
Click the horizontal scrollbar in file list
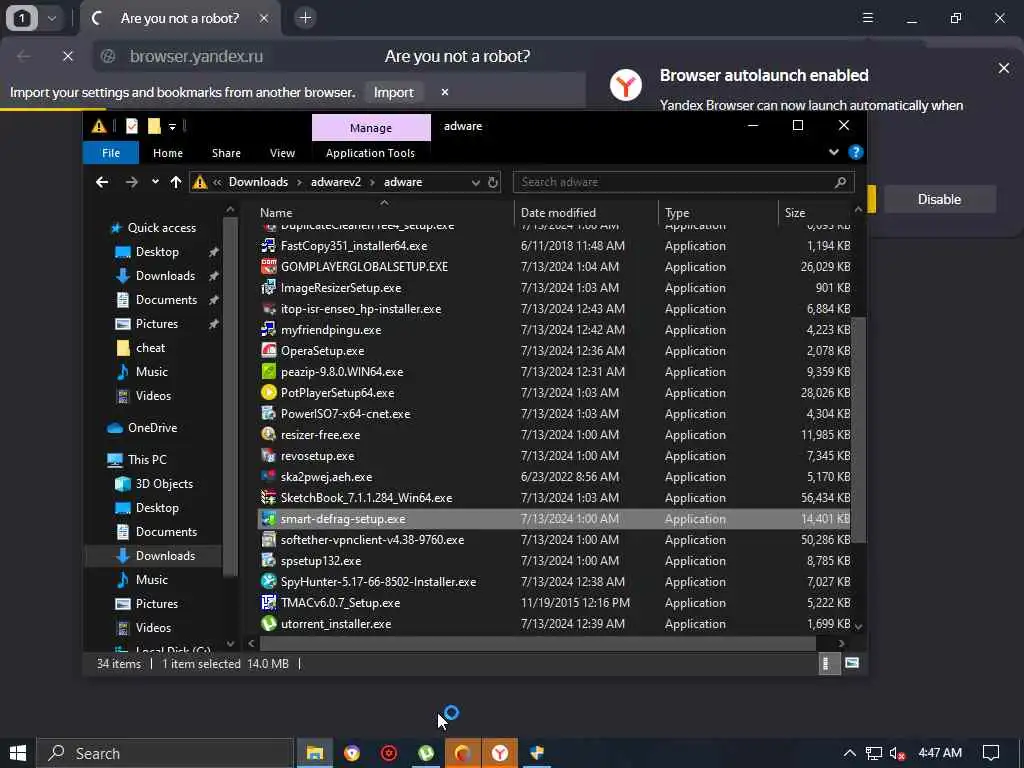point(537,643)
